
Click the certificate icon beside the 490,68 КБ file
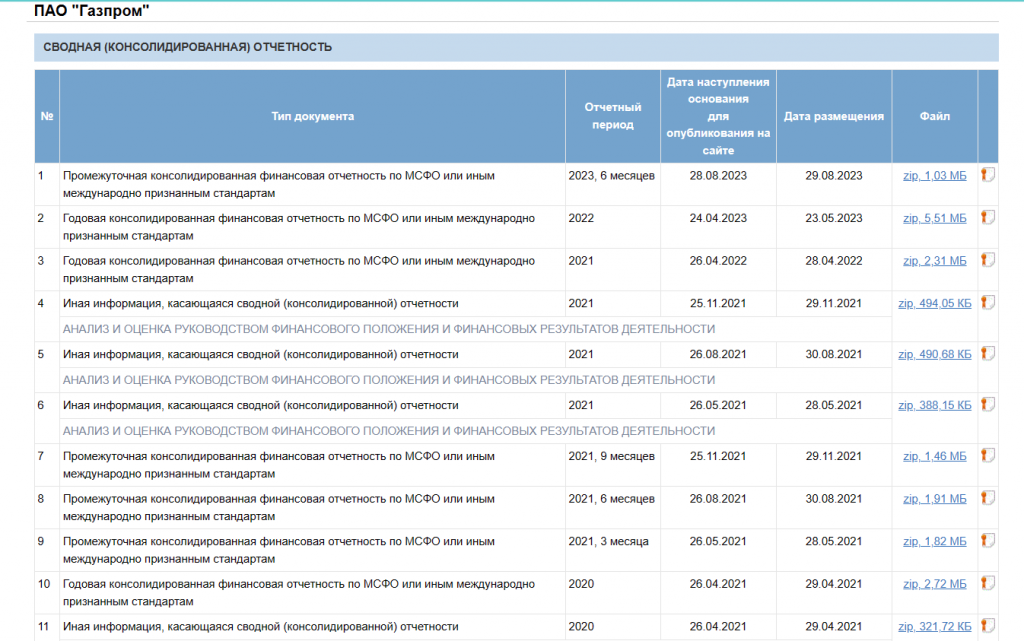tap(987, 353)
